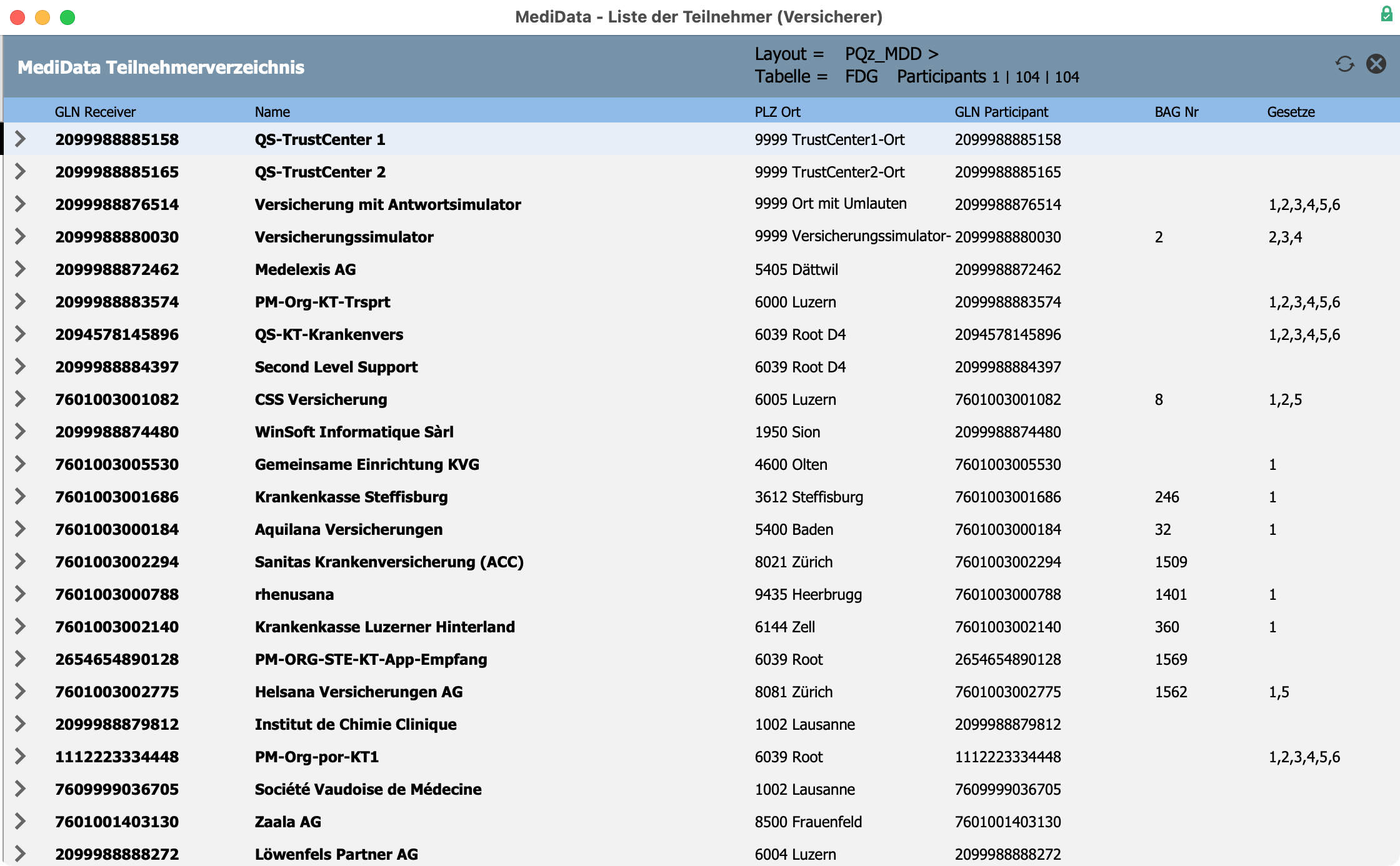1400x866 pixels.
Task: Click BAG Nr 246 for Krankenkasse Steffisburg
Action: (x=1166, y=497)
